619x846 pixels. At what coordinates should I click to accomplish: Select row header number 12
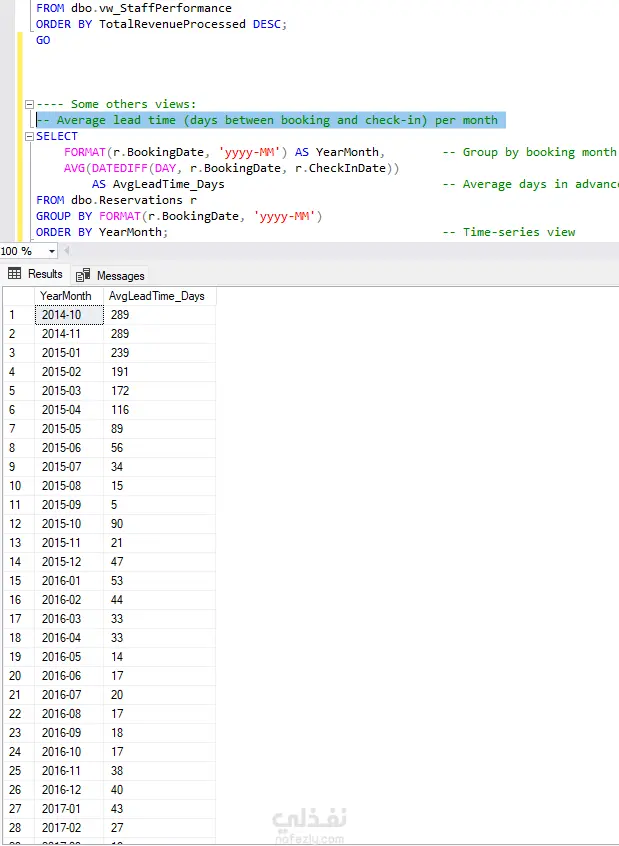[x=19, y=524]
